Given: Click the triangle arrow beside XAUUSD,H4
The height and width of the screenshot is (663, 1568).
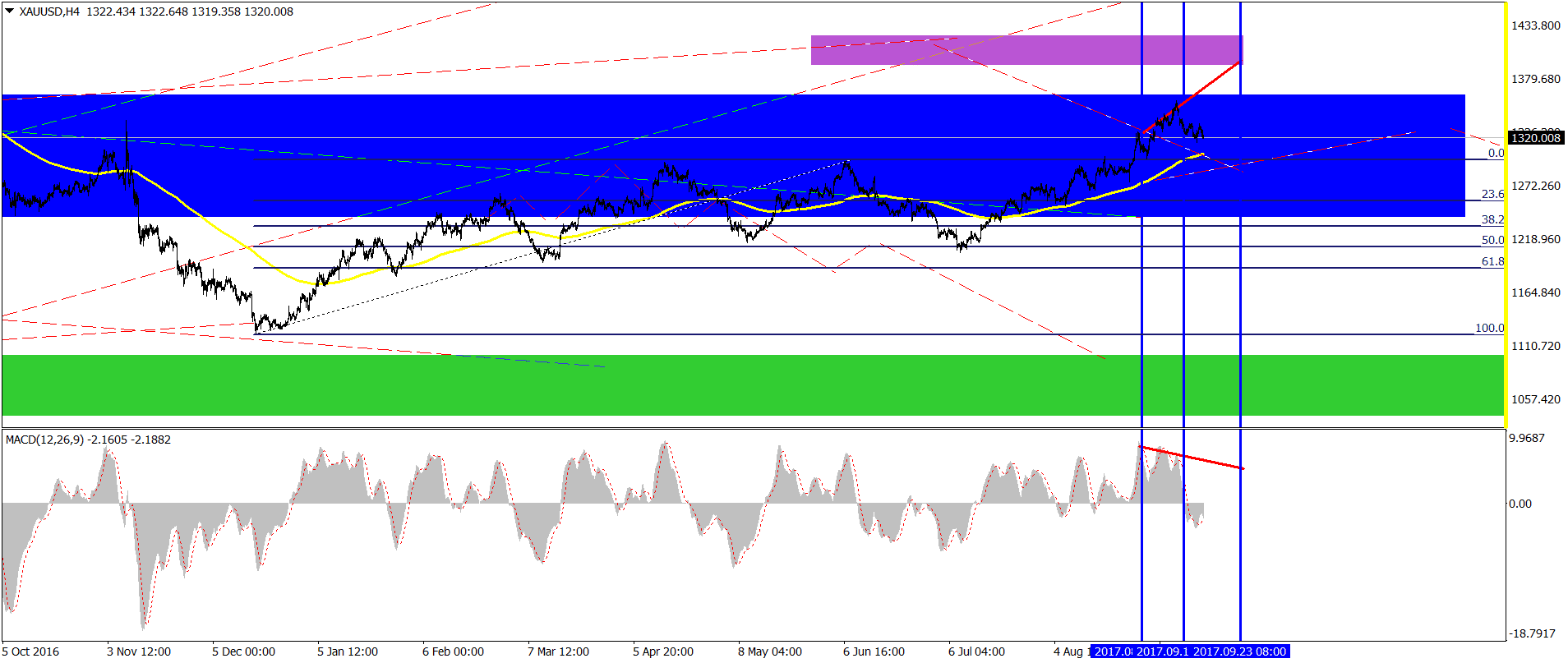Looking at the screenshot, I should pyautogui.click(x=10, y=12).
